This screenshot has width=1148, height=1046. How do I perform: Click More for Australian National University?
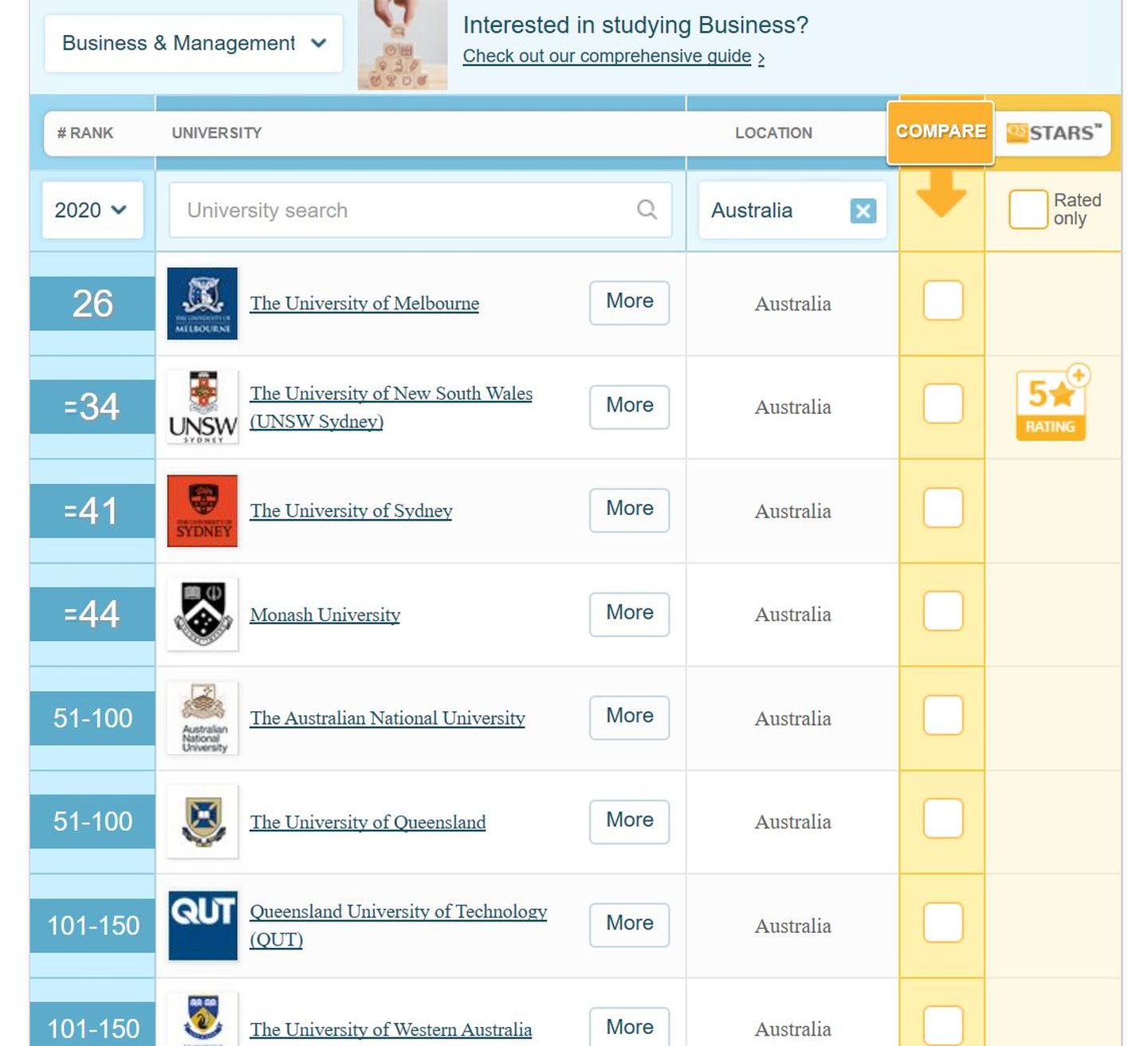[630, 718]
